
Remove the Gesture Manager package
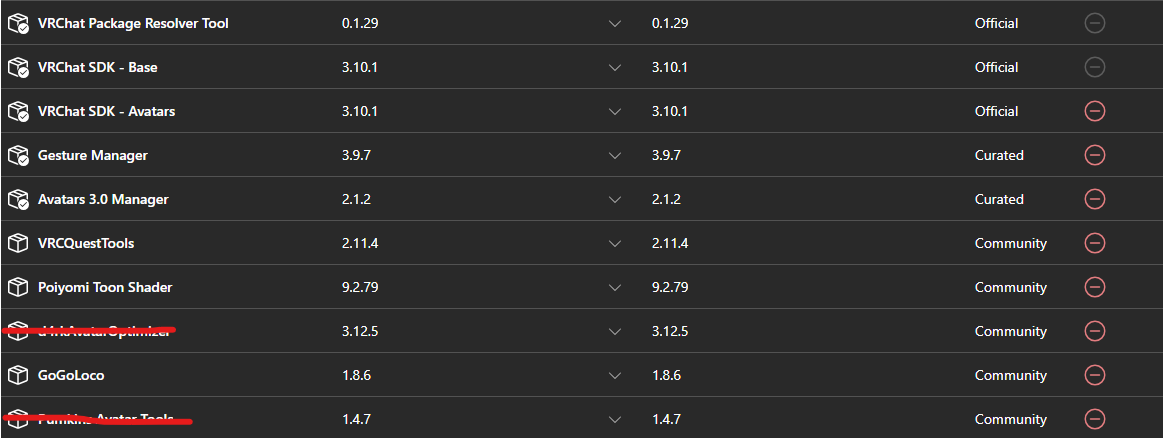coord(1095,155)
